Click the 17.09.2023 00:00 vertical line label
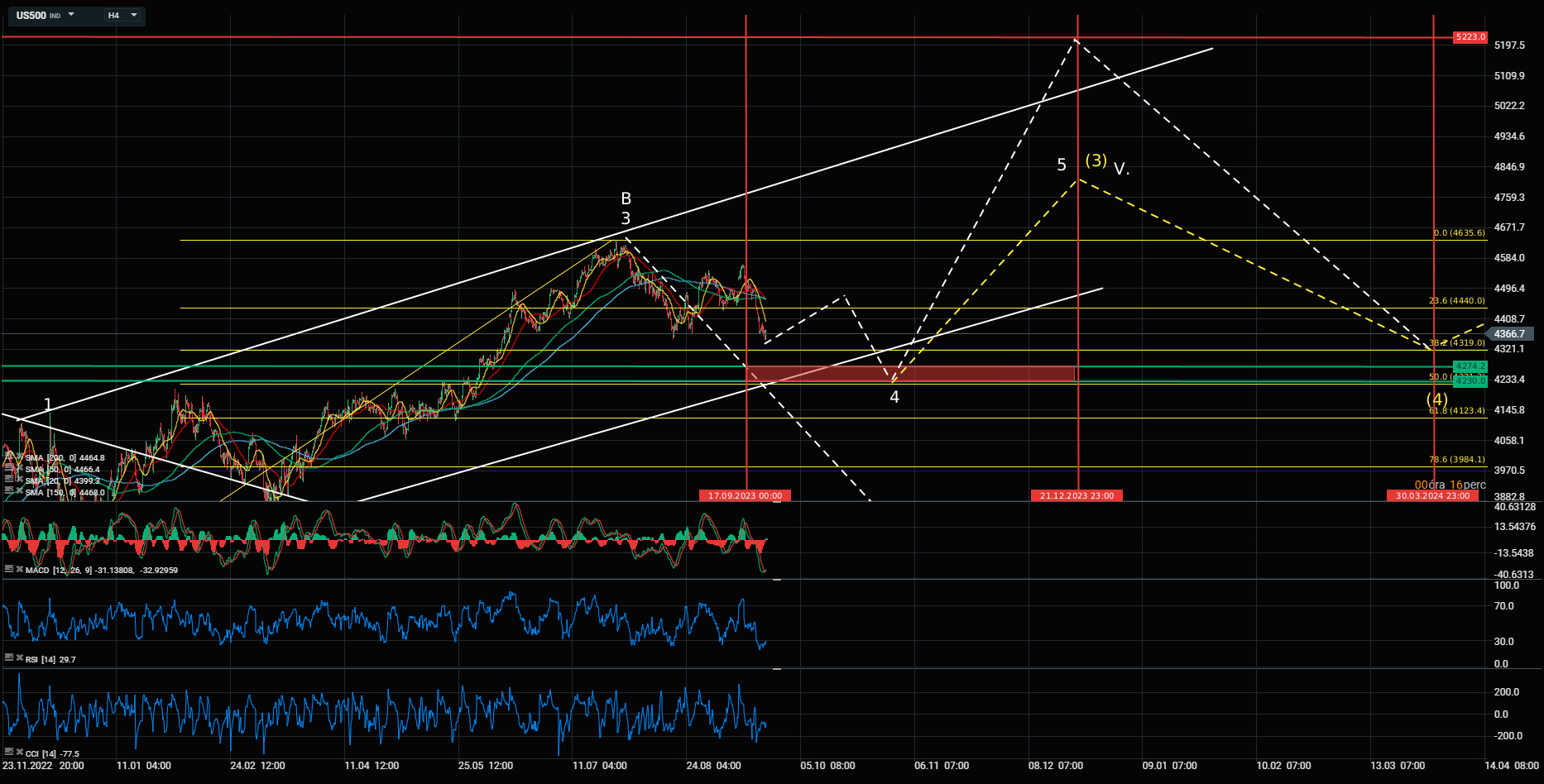This screenshot has width=1544, height=784. (745, 495)
